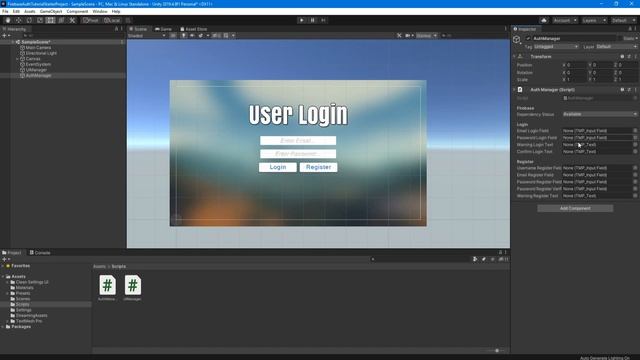This screenshot has height=360, width=640.
Task: Click the Email Login Field object picker
Action: point(635,131)
